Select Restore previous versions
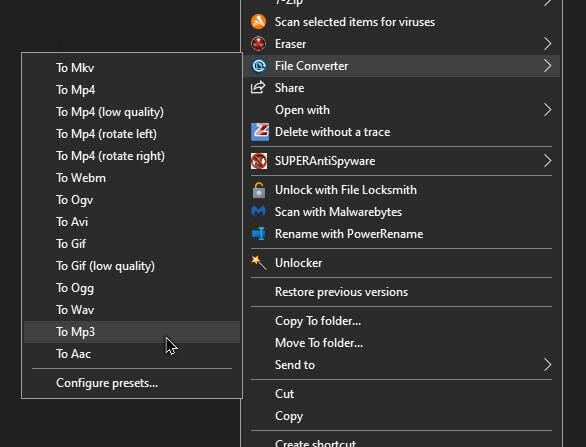The height and width of the screenshot is (447, 586). pos(402,292)
